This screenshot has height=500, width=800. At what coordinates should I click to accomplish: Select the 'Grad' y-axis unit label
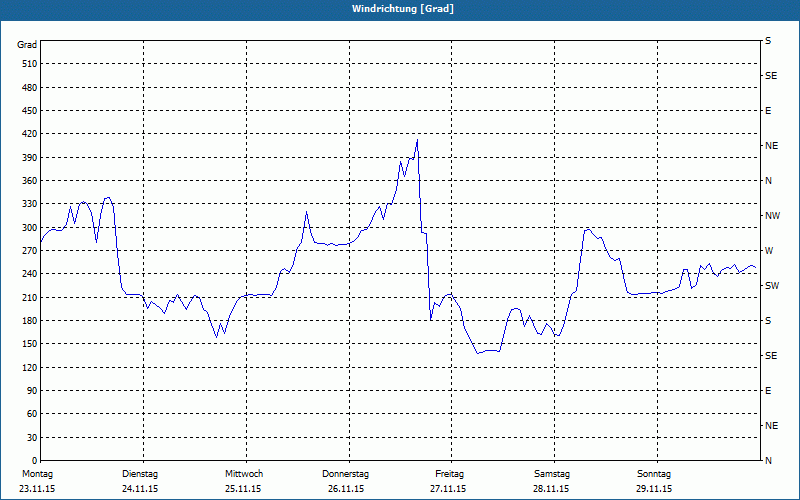click(27, 45)
